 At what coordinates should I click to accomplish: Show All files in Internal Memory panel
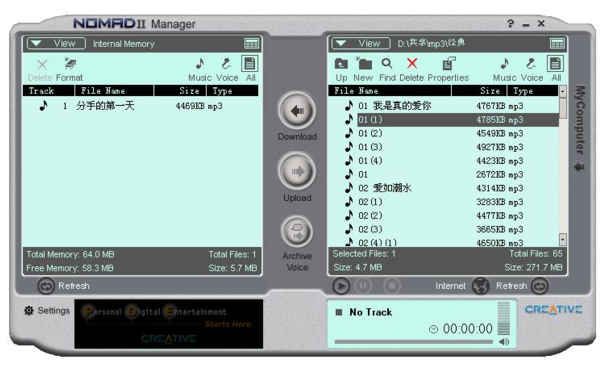(x=250, y=69)
